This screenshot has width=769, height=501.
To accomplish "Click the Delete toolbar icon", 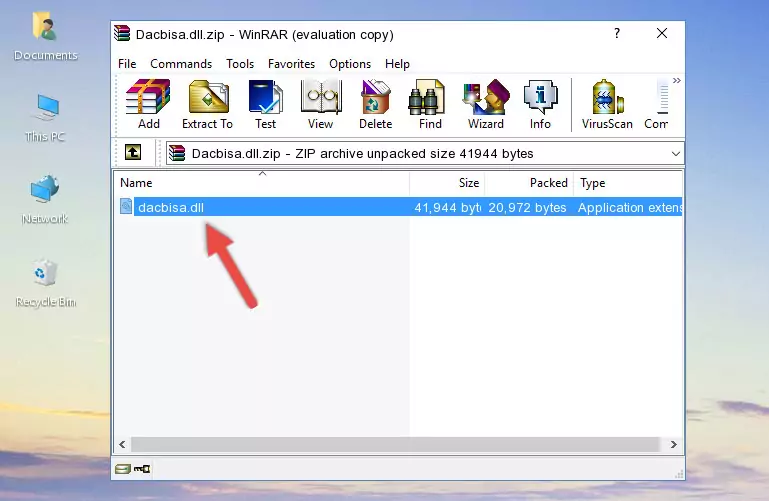I will (x=376, y=104).
